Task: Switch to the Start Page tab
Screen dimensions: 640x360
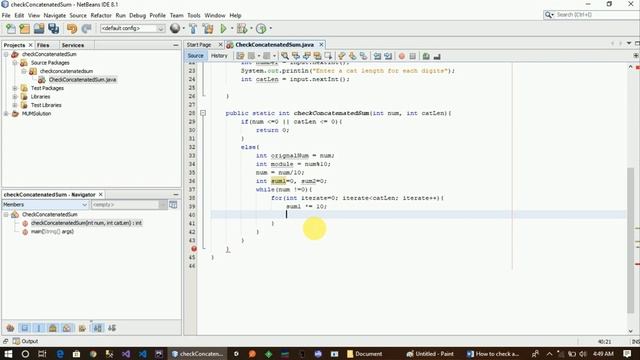Action: [x=199, y=44]
